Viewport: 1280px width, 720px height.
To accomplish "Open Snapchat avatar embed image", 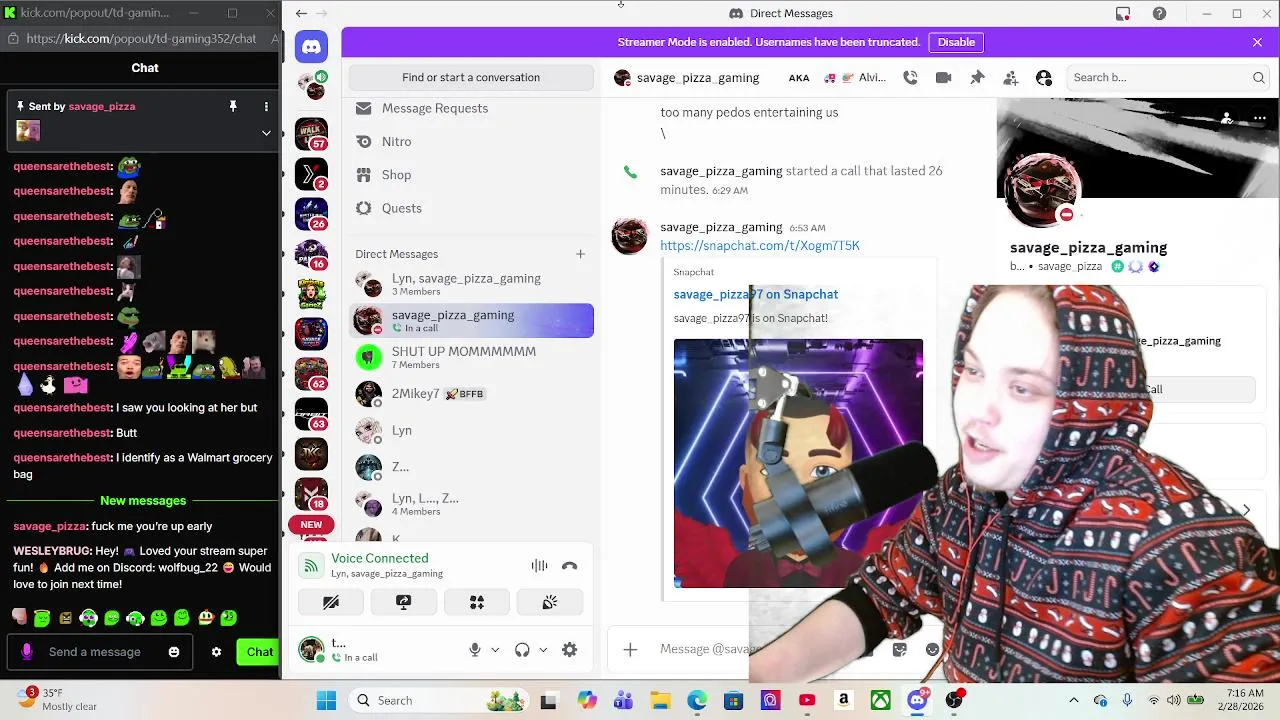I will pyautogui.click(x=798, y=463).
